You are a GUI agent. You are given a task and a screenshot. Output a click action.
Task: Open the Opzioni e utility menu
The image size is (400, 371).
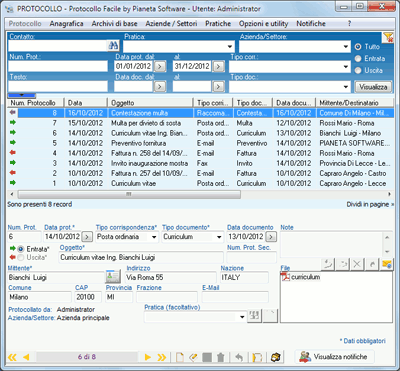point(263,24)
